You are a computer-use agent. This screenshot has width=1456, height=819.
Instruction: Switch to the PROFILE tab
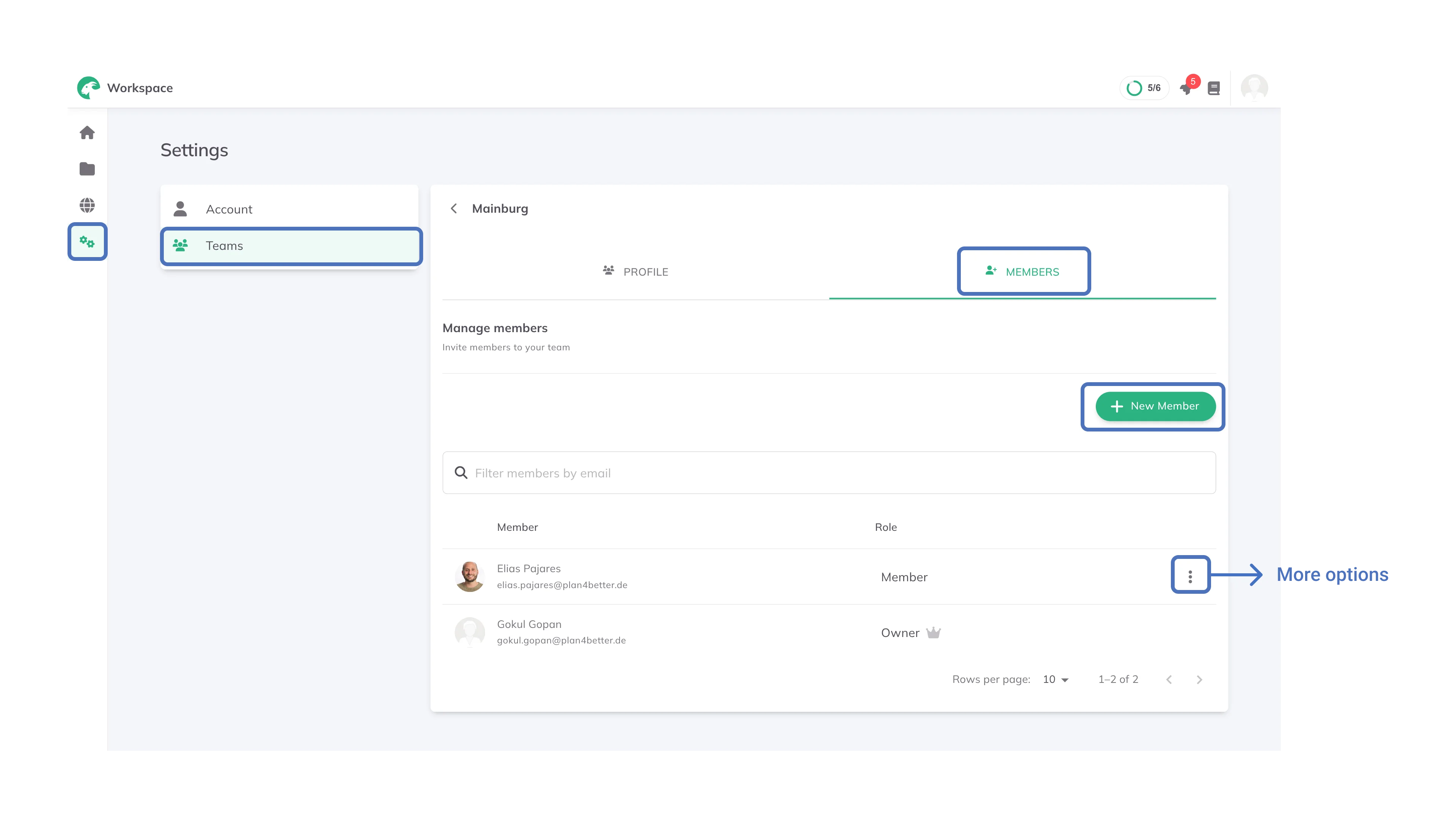coord(635,272)
